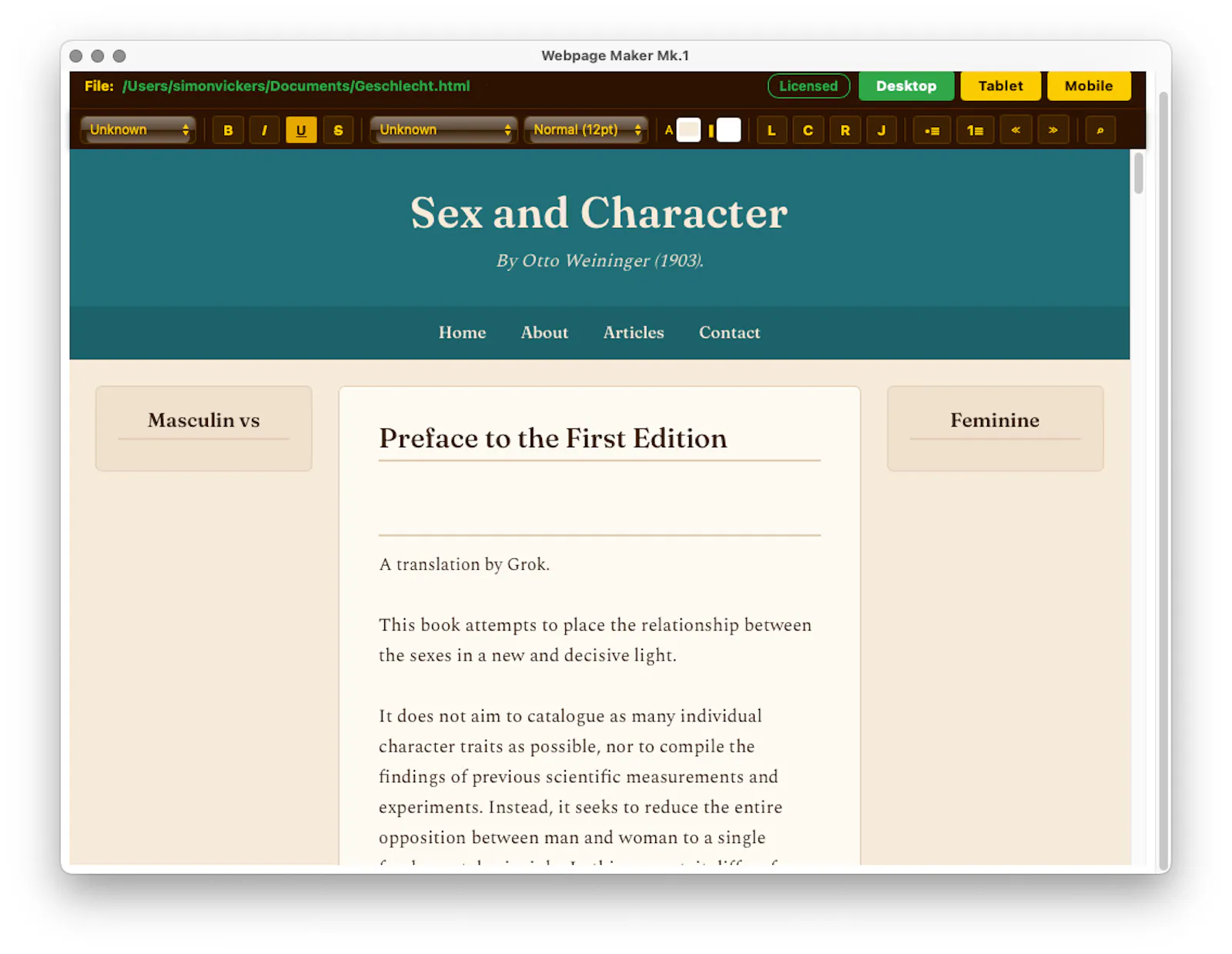Click the By Otto Weininger (1903) subtitle
Image resolution: width=1232 pixels, height=954 pixels.
click(600, 261)
